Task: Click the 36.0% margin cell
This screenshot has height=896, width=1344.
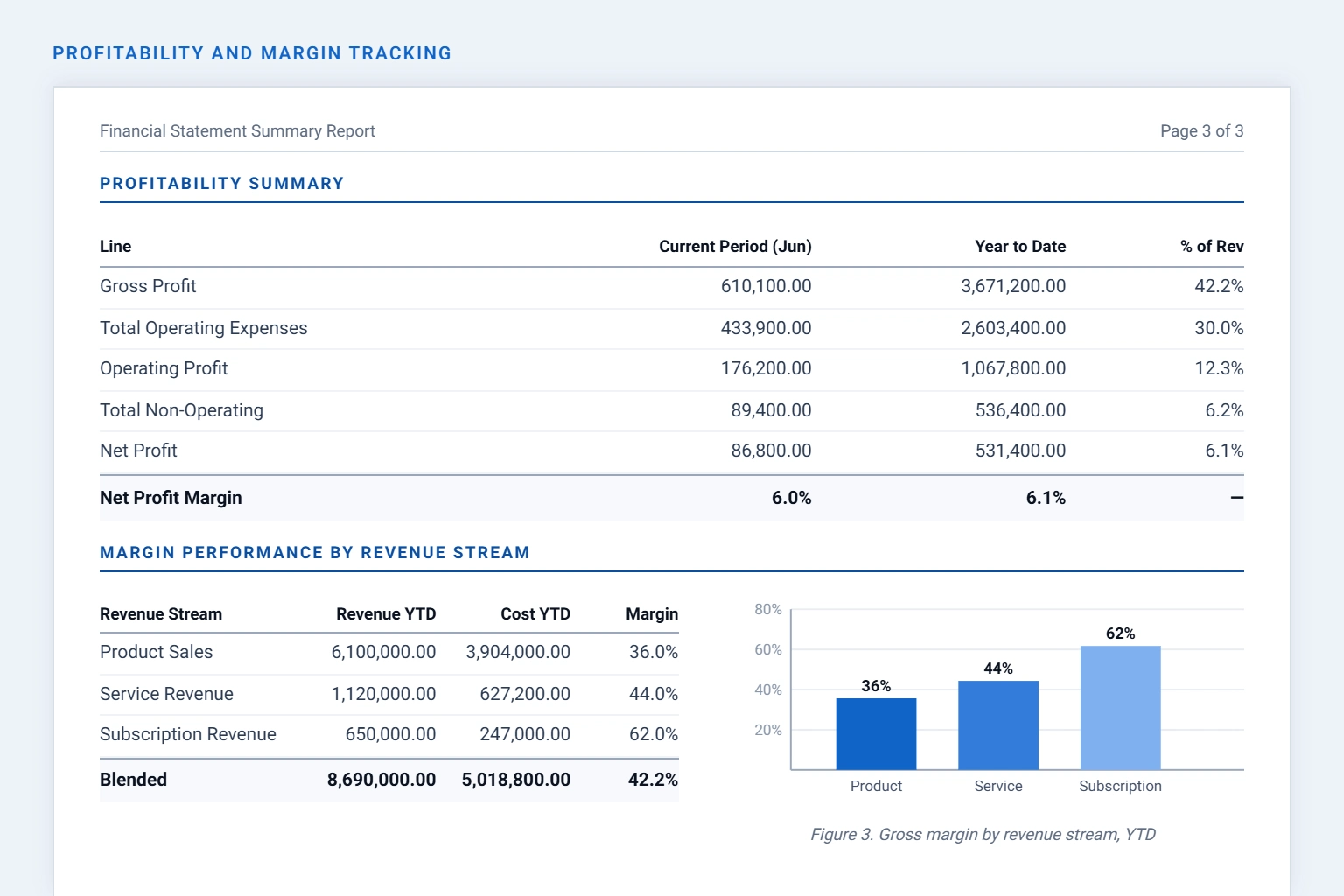Action: [654, 652]
